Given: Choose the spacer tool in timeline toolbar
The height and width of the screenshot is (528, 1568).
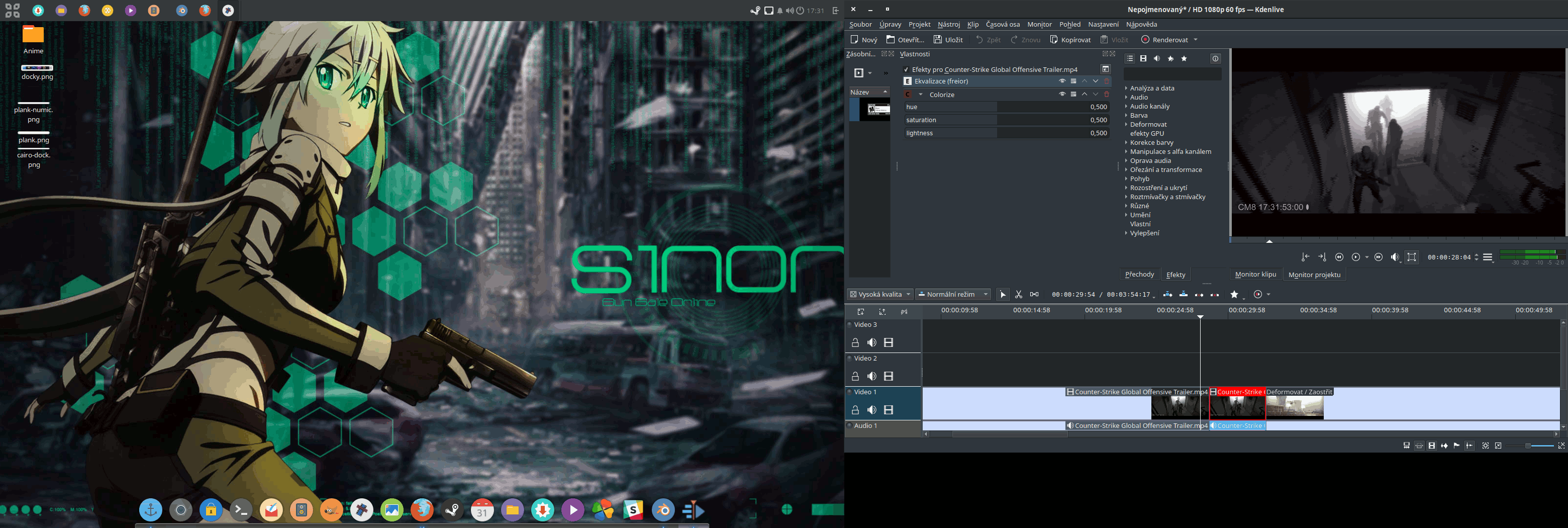Looking at the screenshot, I should click(x=1034, y=295).
